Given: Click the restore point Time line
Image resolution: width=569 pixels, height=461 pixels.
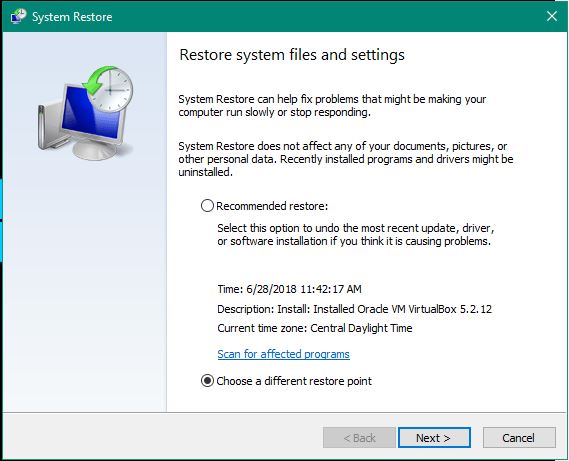Looking at the screenshot, I should click(289, 289).
